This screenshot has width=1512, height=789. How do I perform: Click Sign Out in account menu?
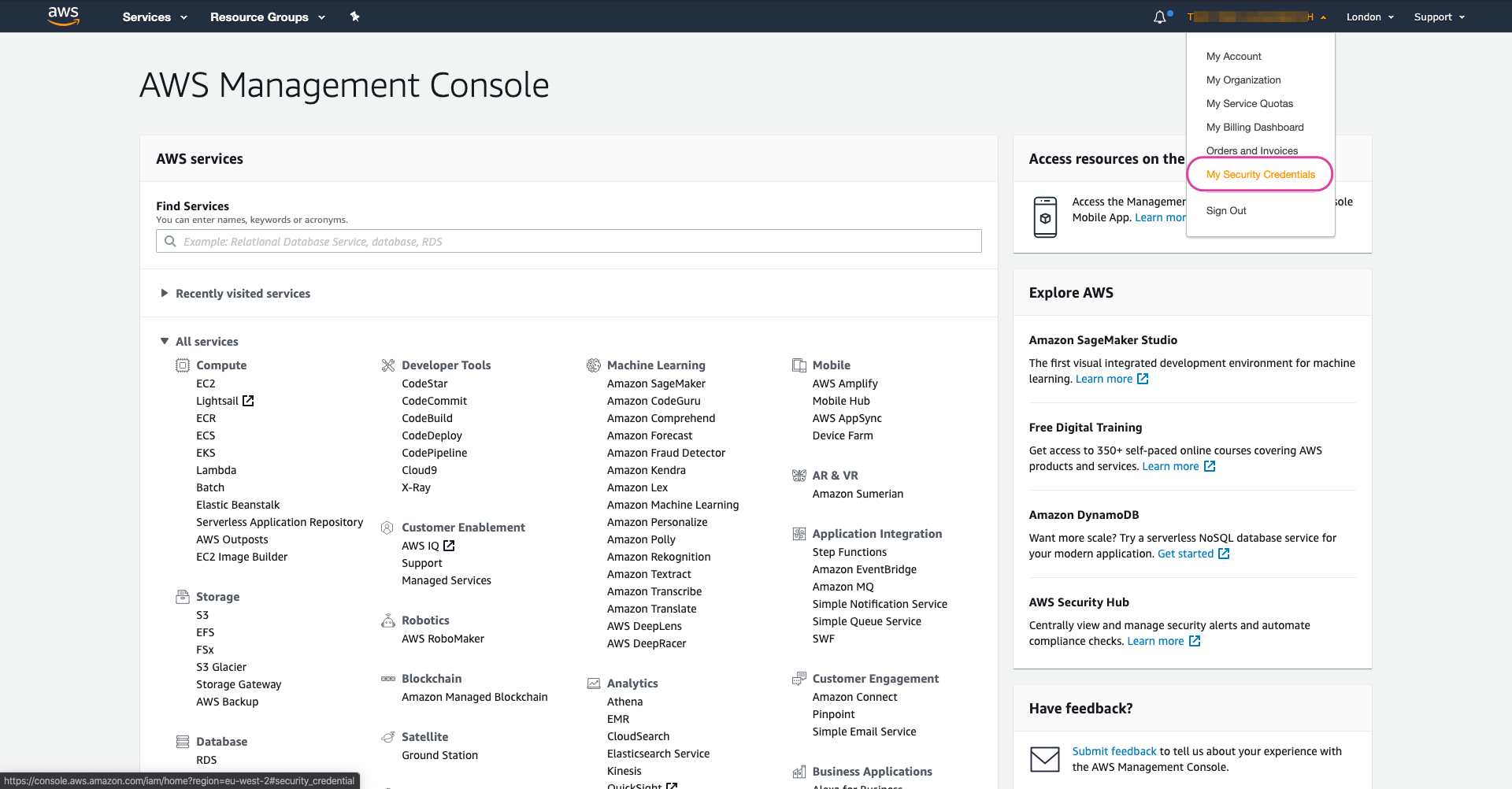coord(1226,211)
